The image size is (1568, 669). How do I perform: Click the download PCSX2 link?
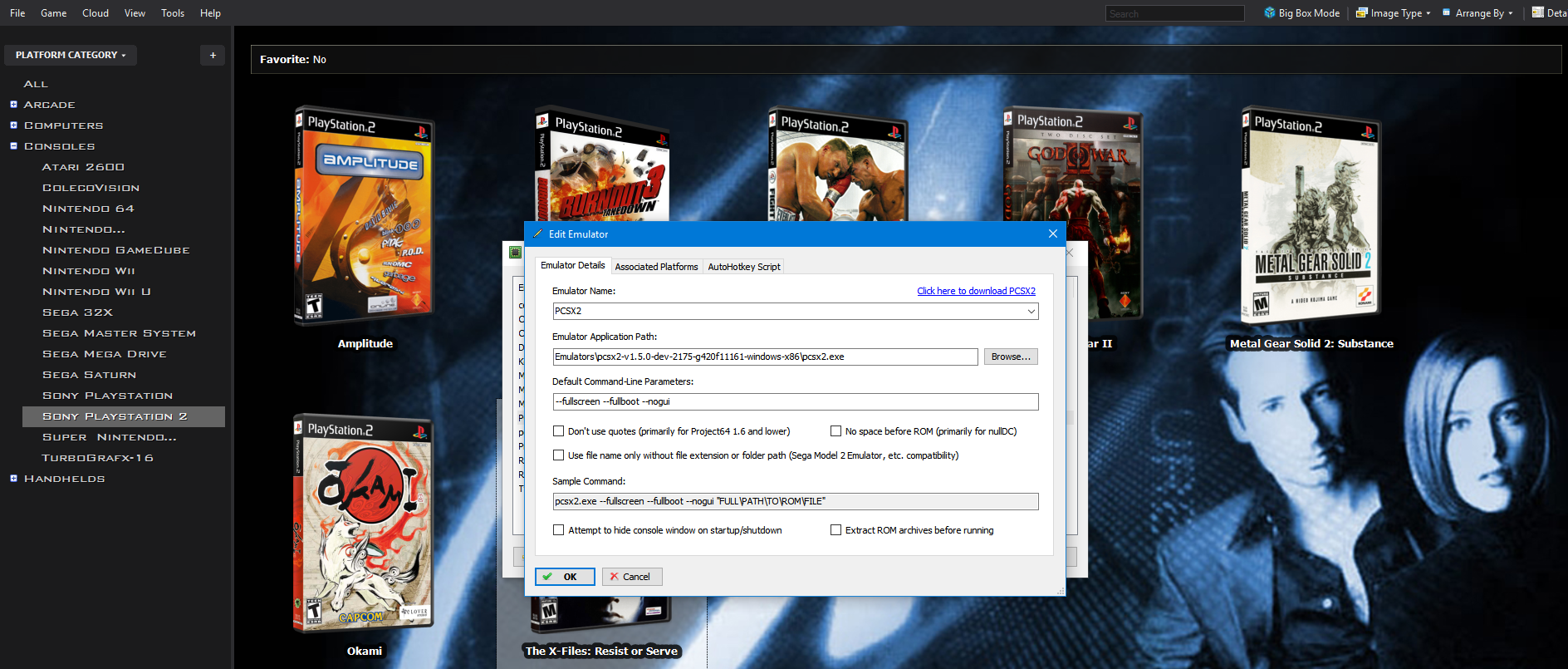tap(976, 291)
